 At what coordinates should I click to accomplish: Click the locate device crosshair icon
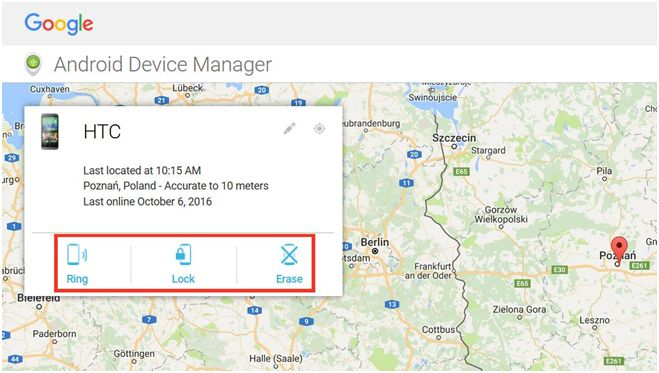(x=319, y=129)
